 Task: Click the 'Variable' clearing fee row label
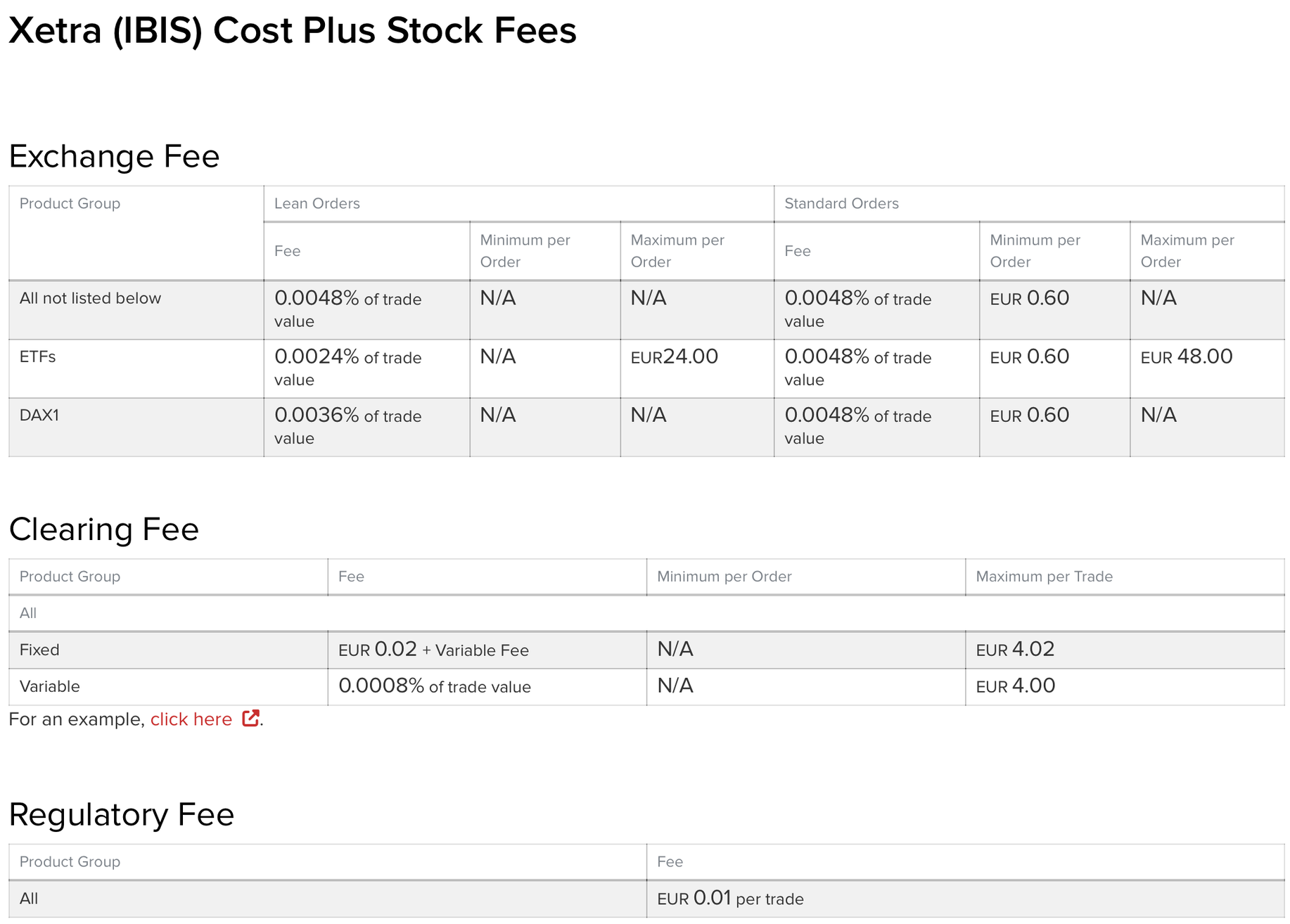click(49, 686)
